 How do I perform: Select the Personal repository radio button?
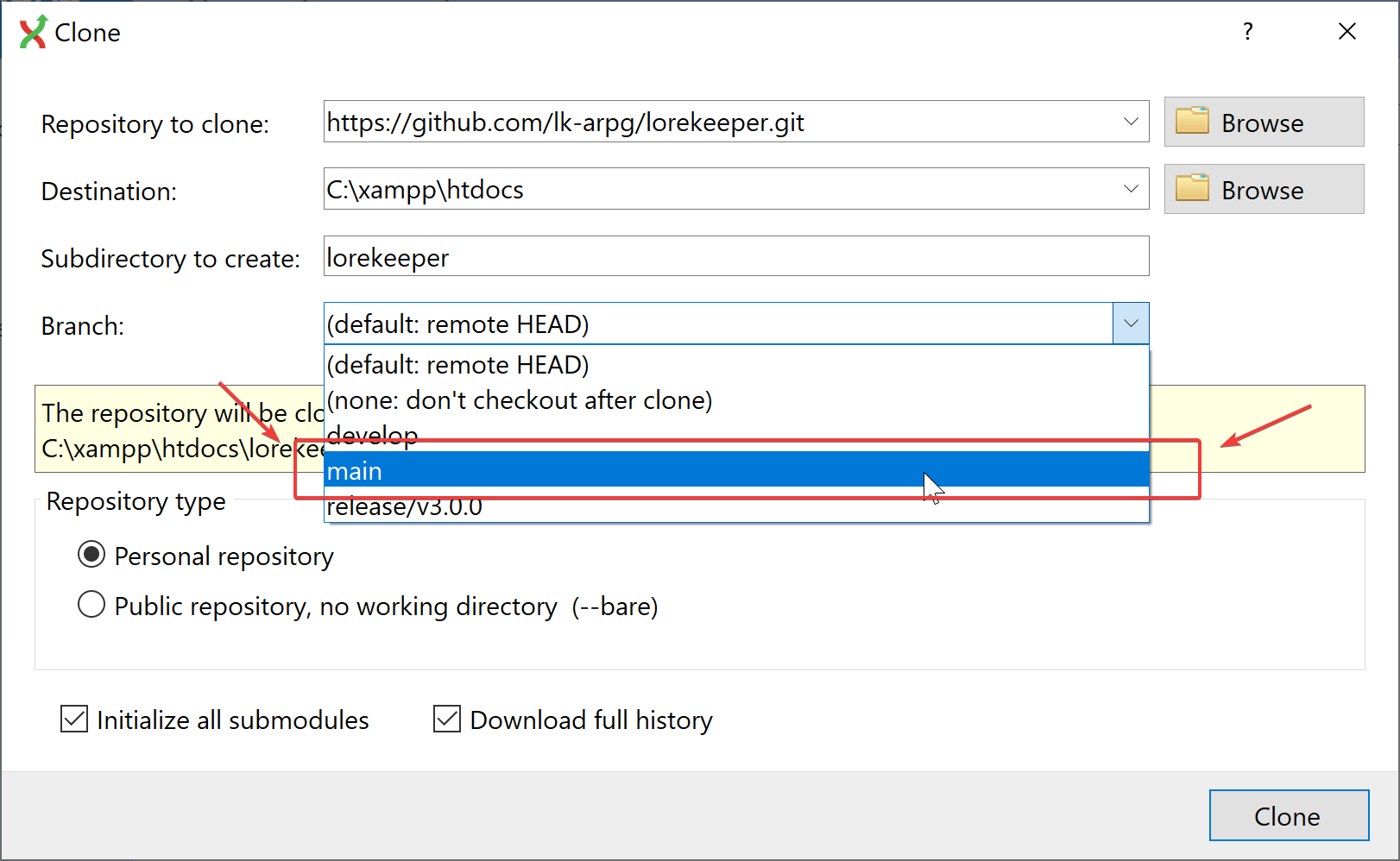coord(91,555)
